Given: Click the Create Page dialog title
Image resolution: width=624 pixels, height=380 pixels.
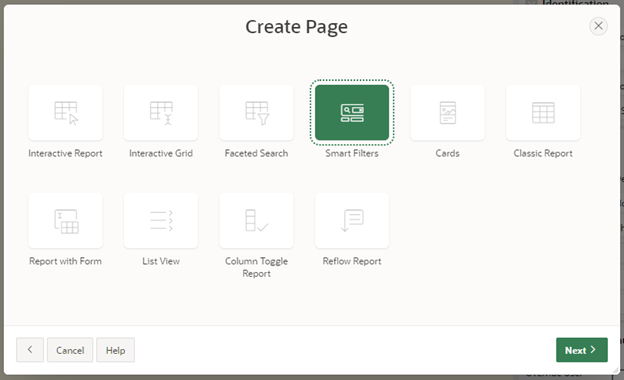Looking at the screenshot, I should 296,27.
